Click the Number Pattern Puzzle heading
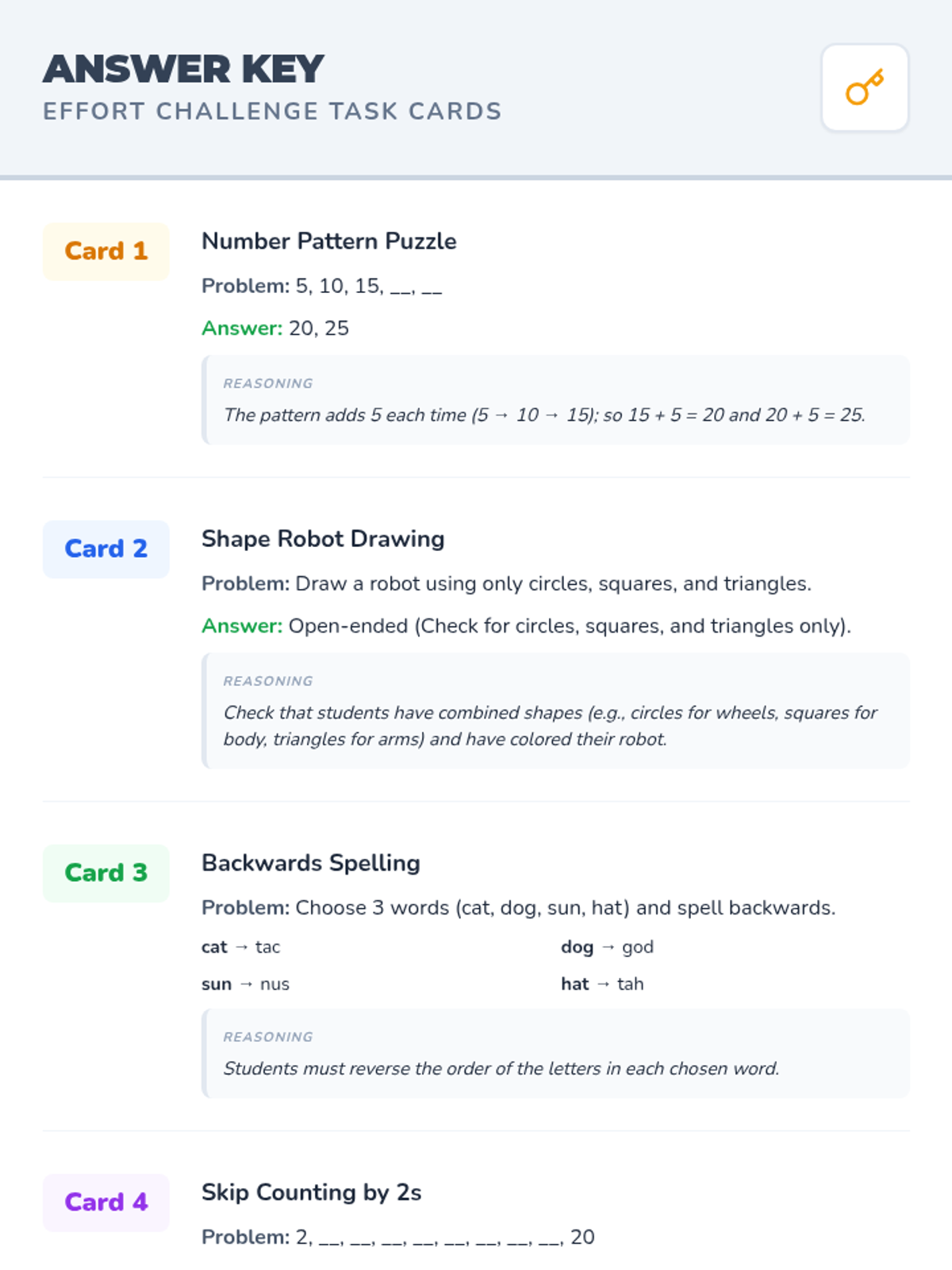Viewport: 952px width, 1270px height. tap(329, 241)
